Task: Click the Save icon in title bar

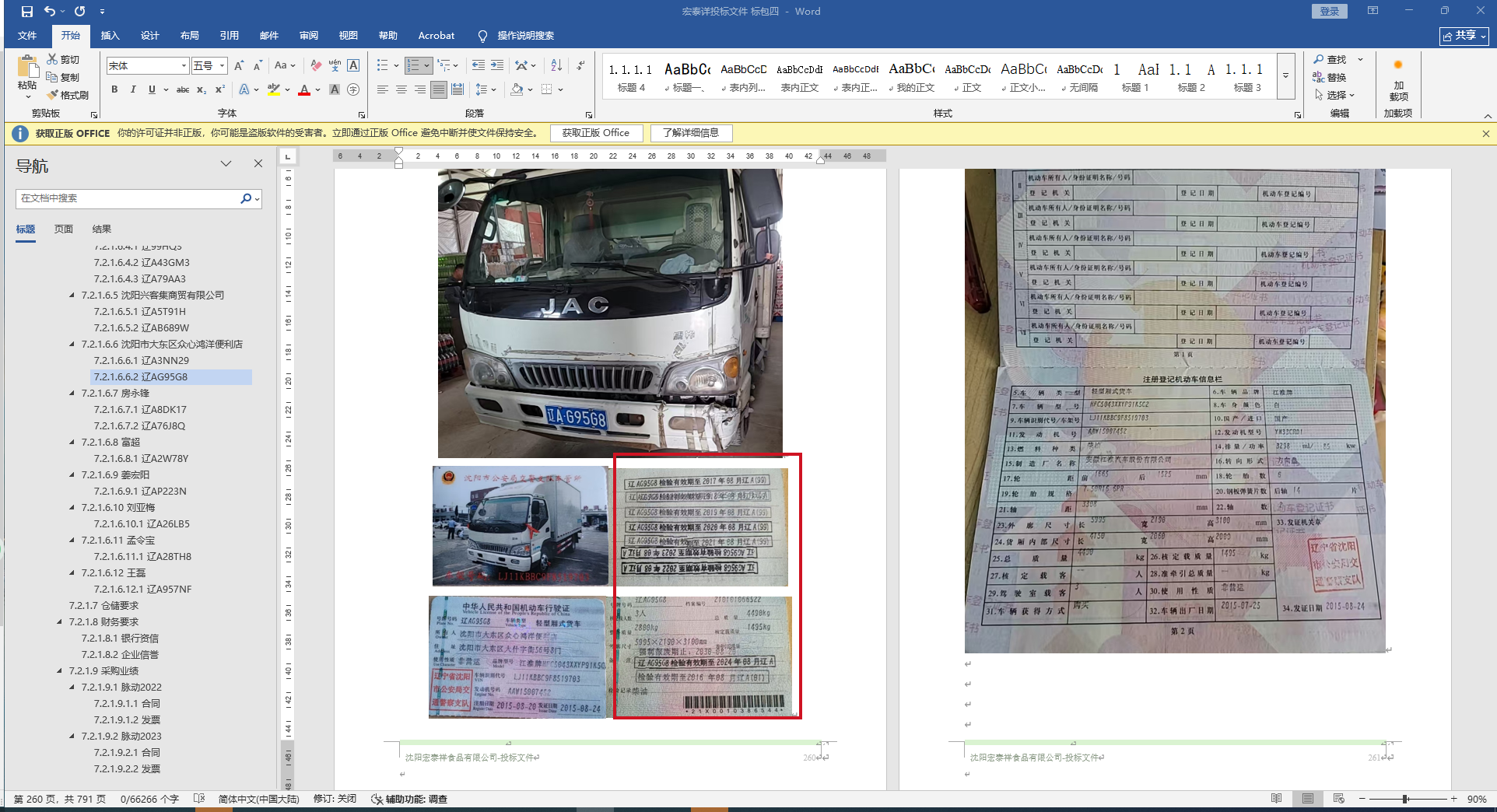Action: point(27,12)
